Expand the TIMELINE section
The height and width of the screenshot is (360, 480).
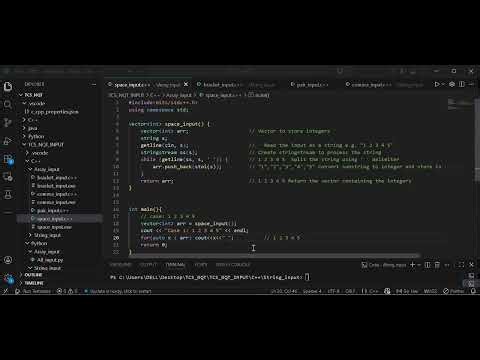(x=34, y=283)
